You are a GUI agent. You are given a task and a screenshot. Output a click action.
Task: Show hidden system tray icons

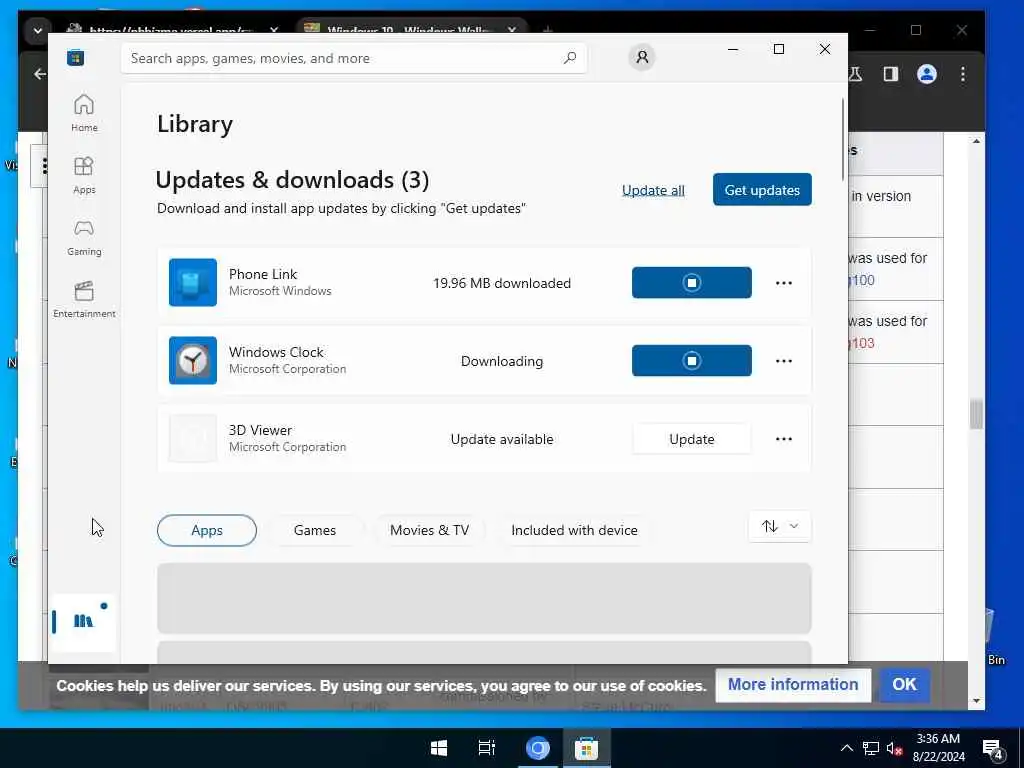point(847,748)
